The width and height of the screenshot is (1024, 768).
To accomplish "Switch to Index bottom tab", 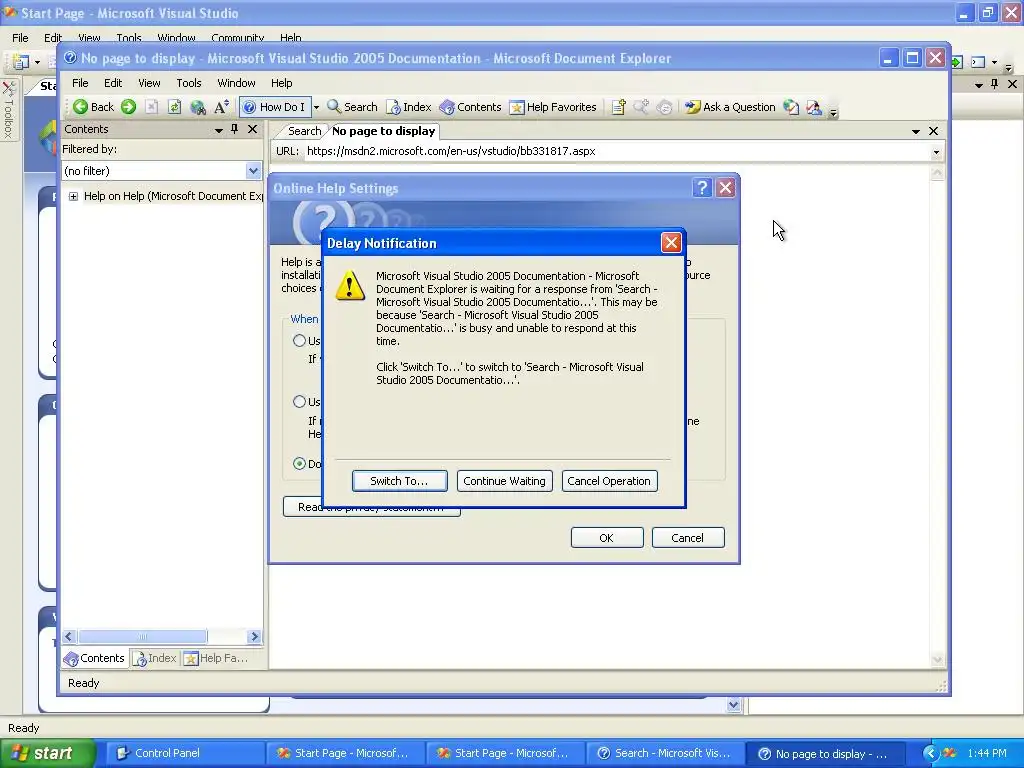I will pos(155,658).
